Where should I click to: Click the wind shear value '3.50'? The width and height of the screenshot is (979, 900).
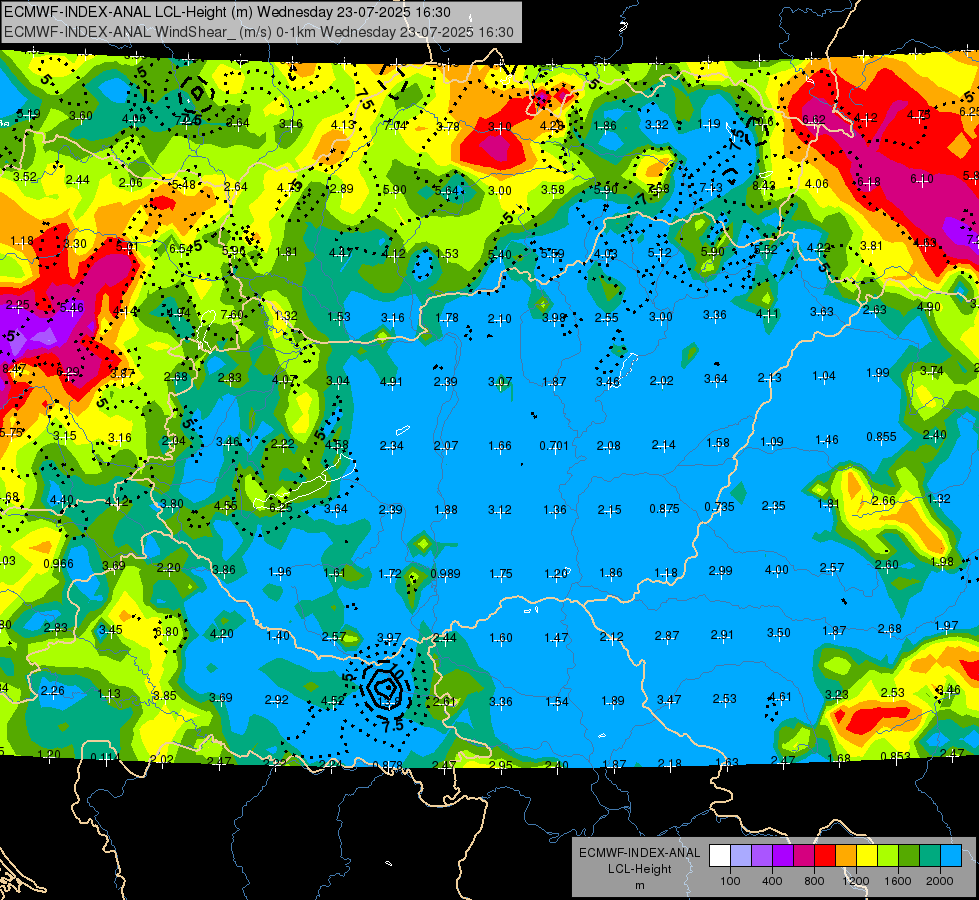pos(779,633)
